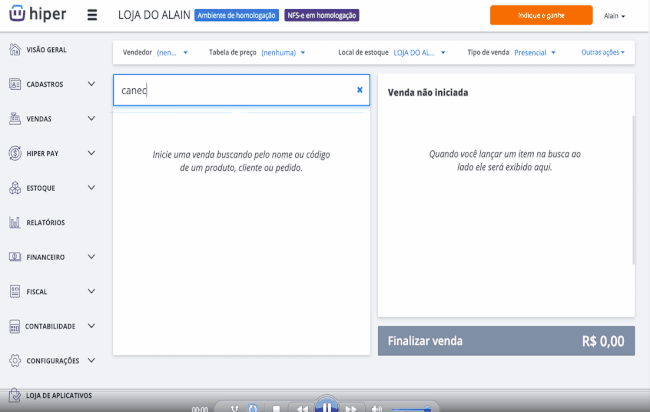650x412 pixels.
Task: Adjust the media player volume slider
Action: pos(410,409)
